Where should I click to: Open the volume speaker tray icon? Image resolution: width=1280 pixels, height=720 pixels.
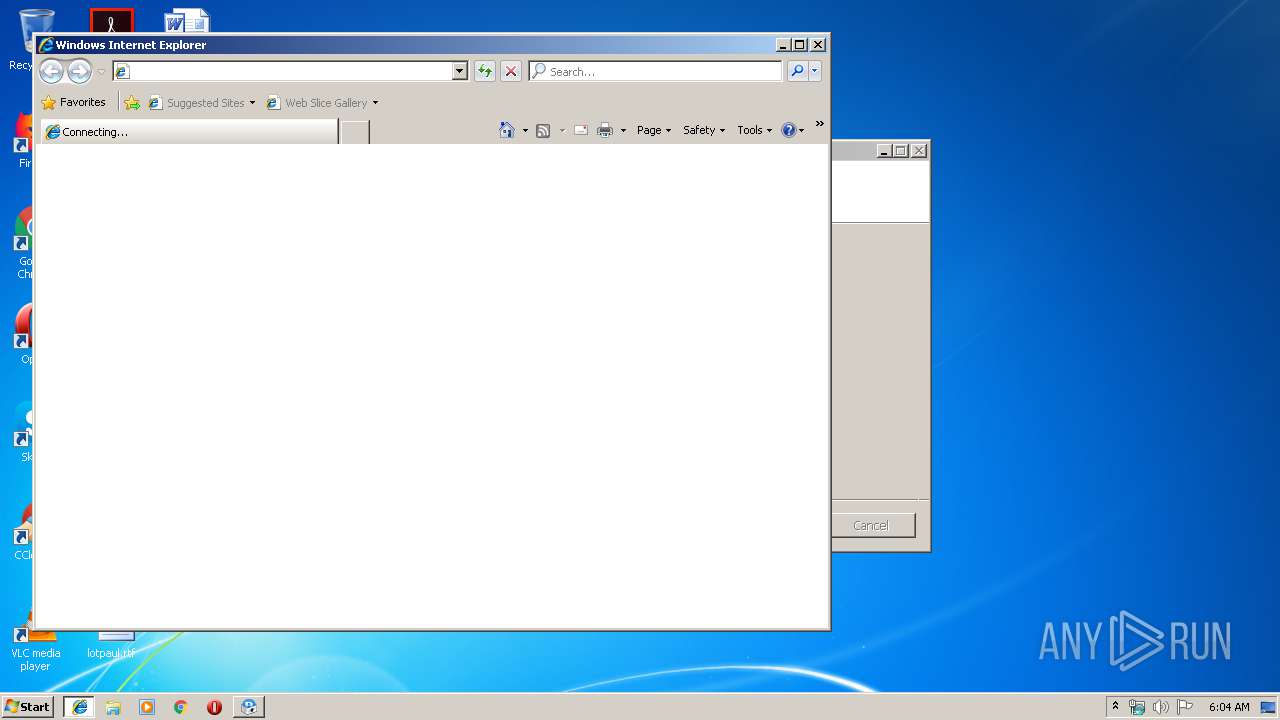click(1160, 707)
